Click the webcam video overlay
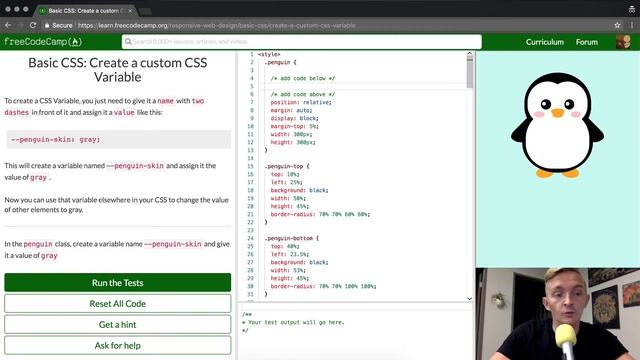Screen dimensions: 640x360 coord(558,314)
